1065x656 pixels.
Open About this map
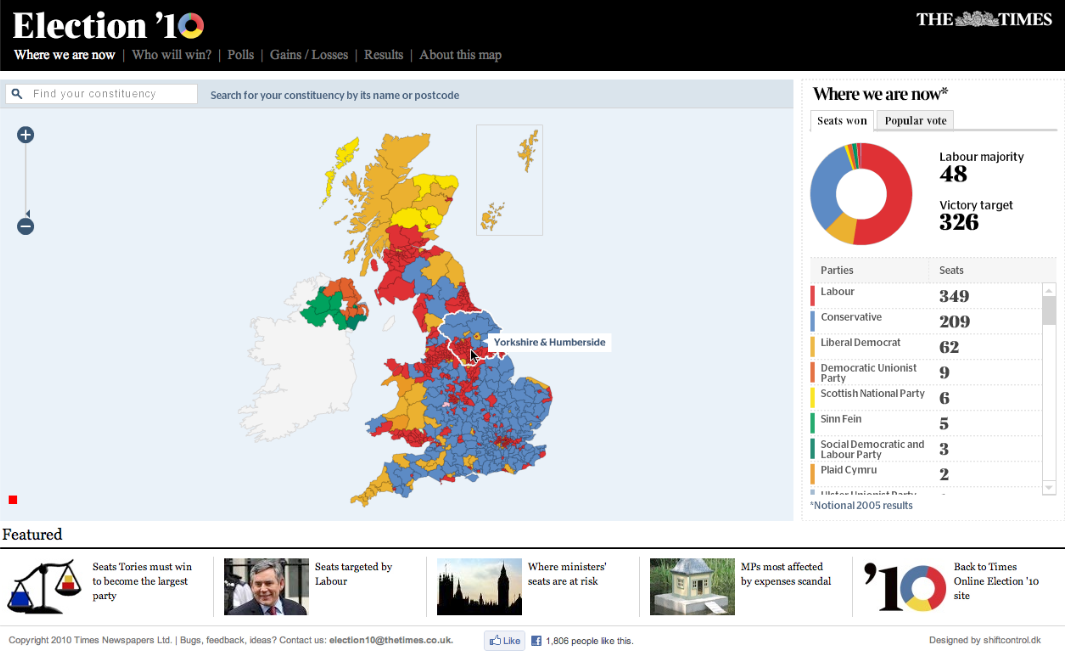click(461, 55)
